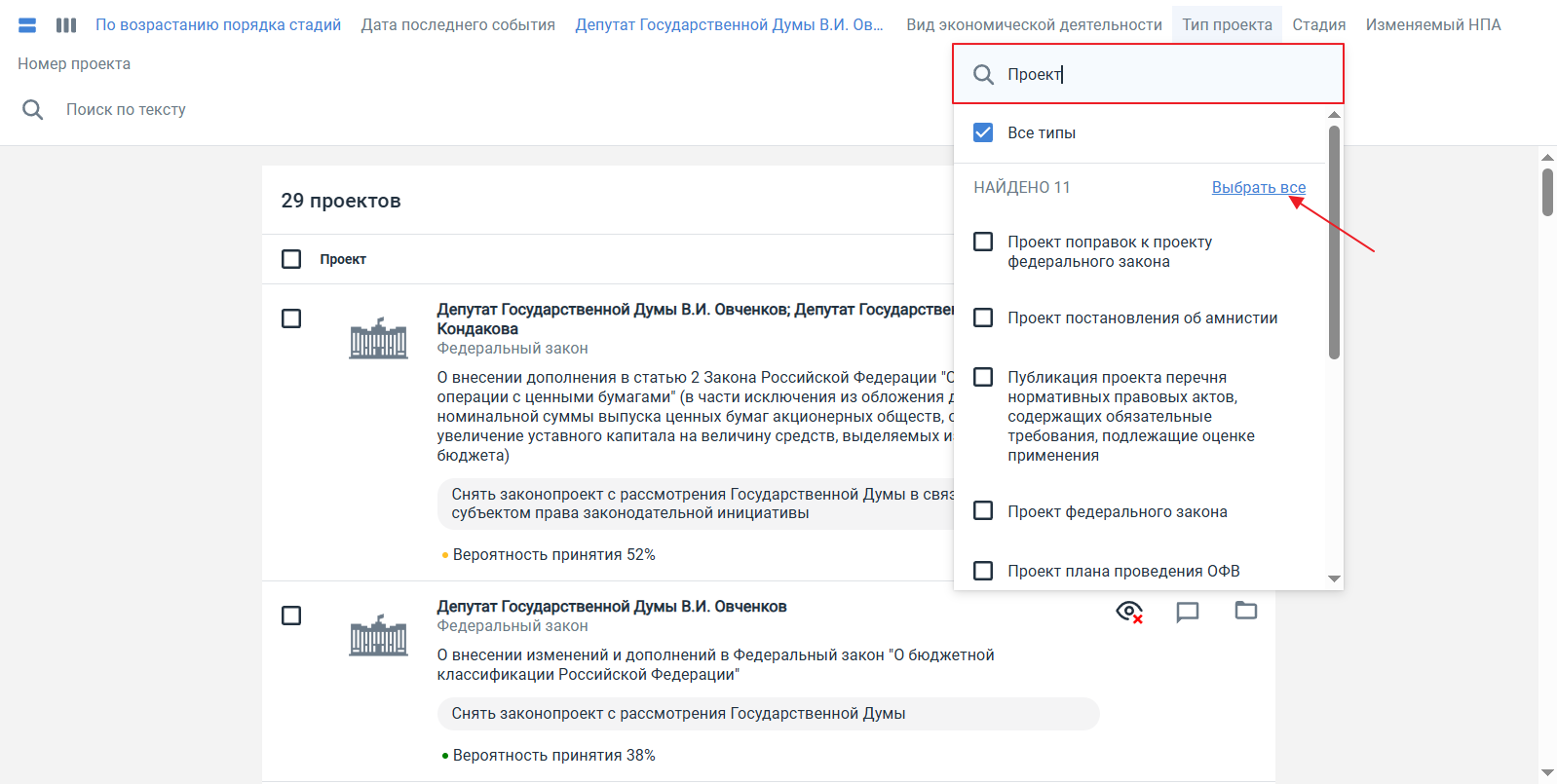Check 'Проект постановления об амнистии' option
1557x784 pixels.
pos(983,318)
